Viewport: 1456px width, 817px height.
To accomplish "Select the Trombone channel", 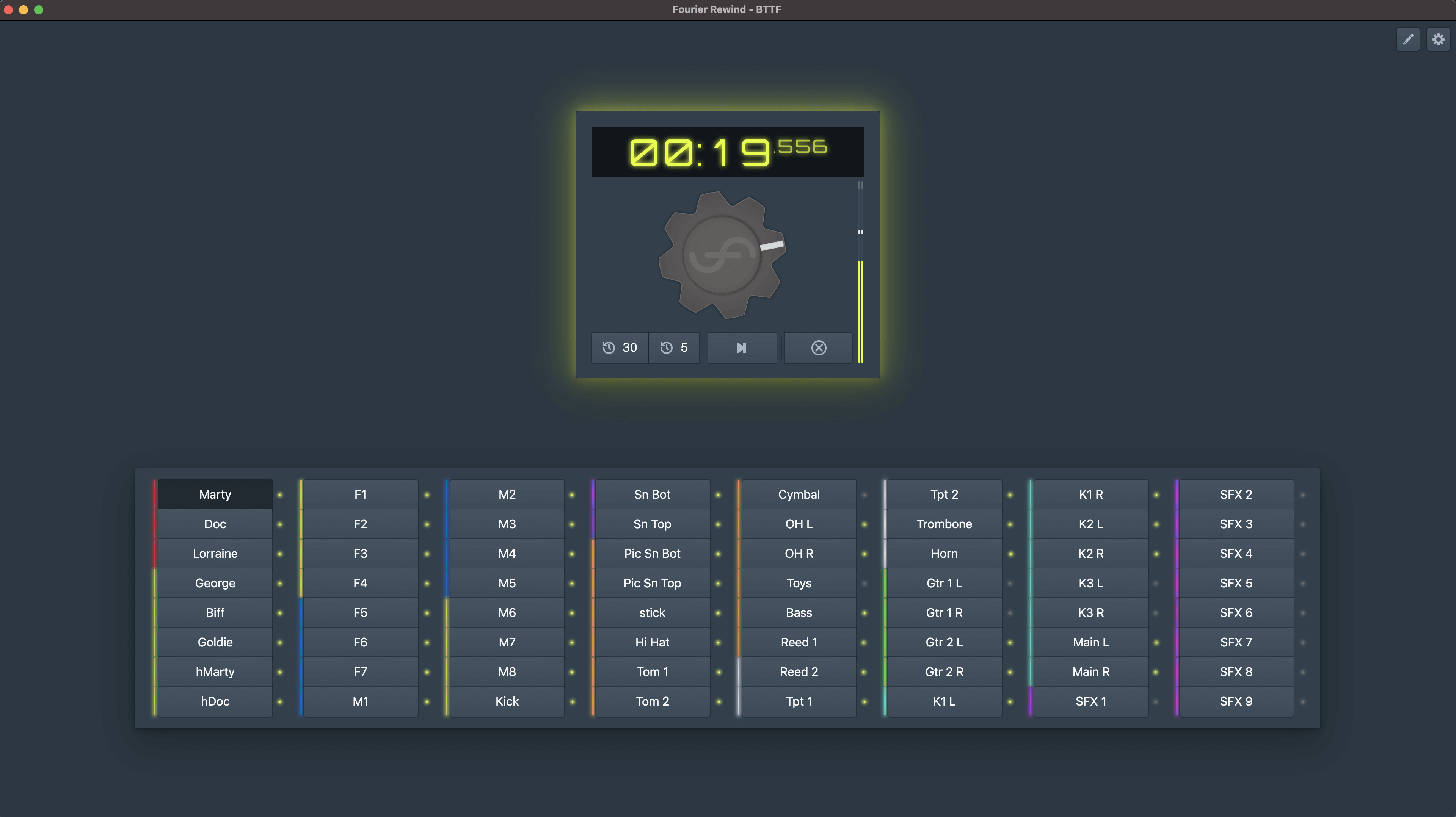I will (x=944, y=524).
